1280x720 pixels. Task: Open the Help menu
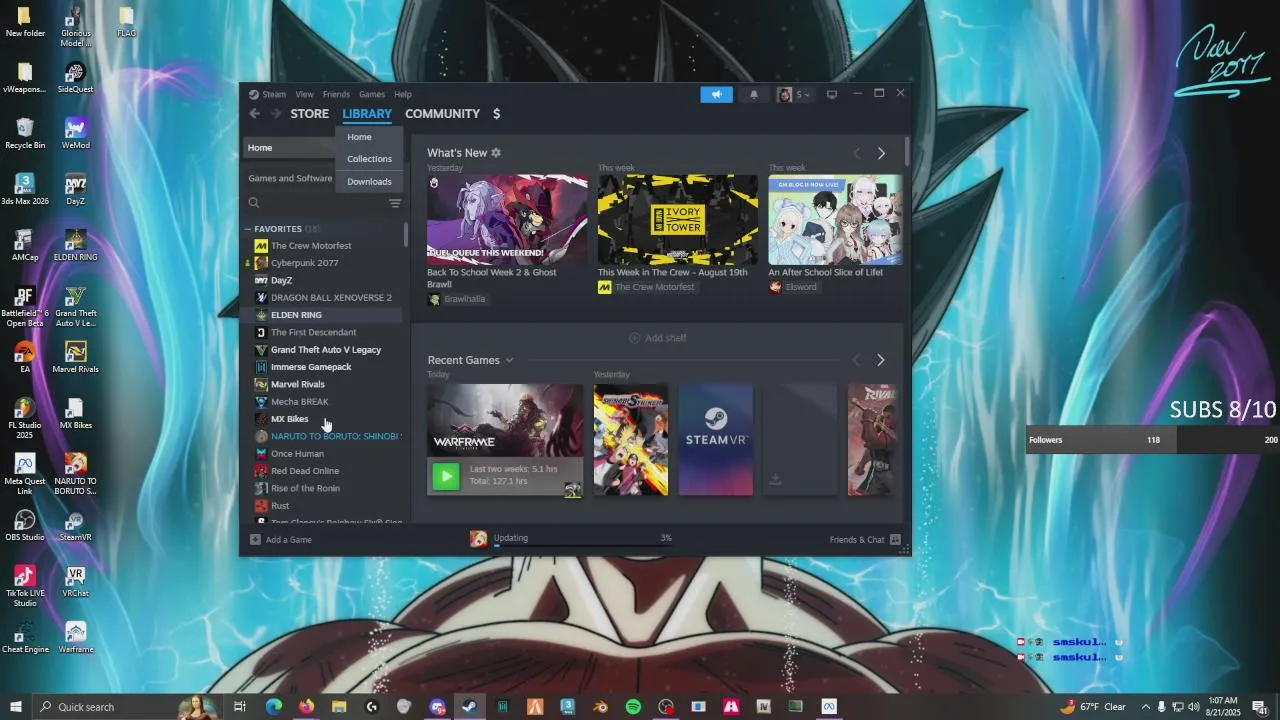click(403, 94)
